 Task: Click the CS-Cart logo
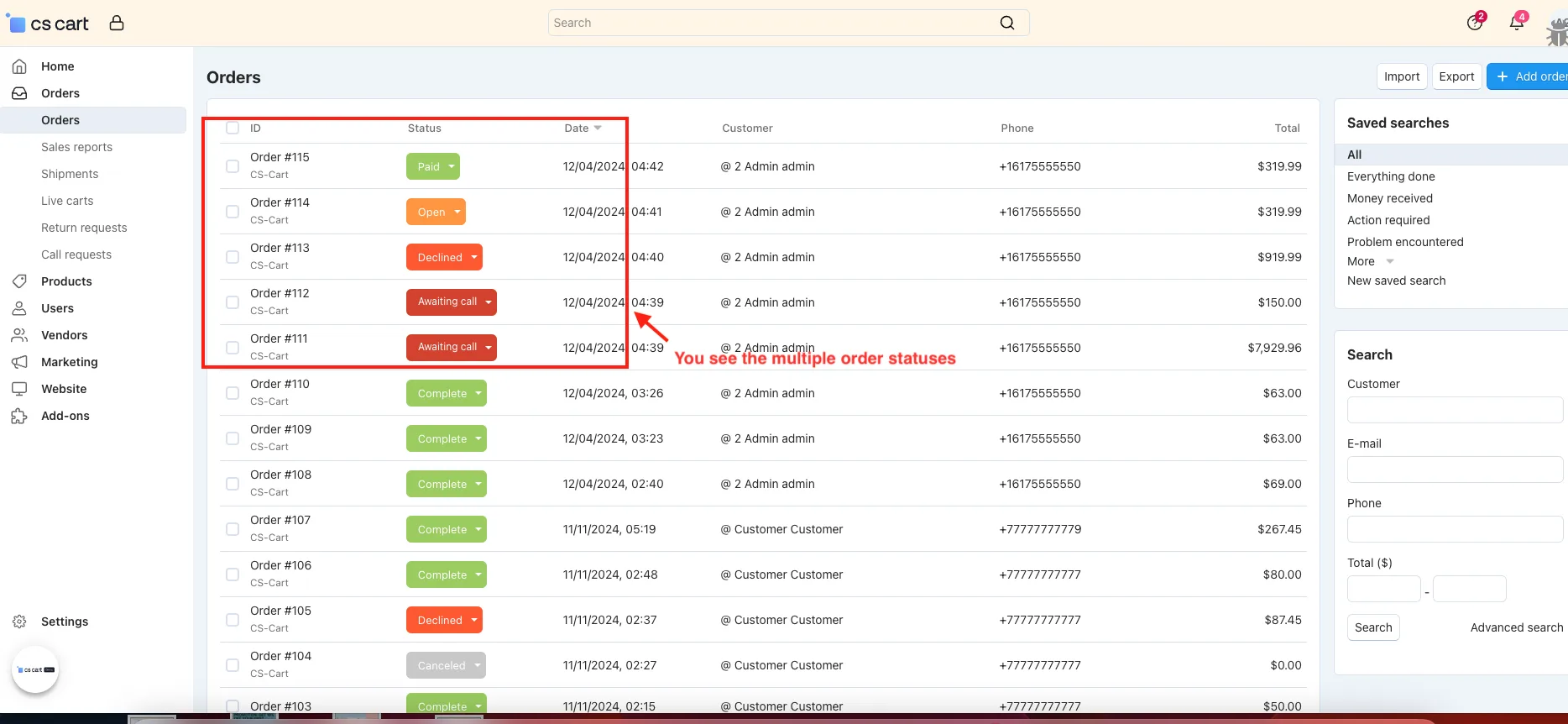[x=48, y=24]
